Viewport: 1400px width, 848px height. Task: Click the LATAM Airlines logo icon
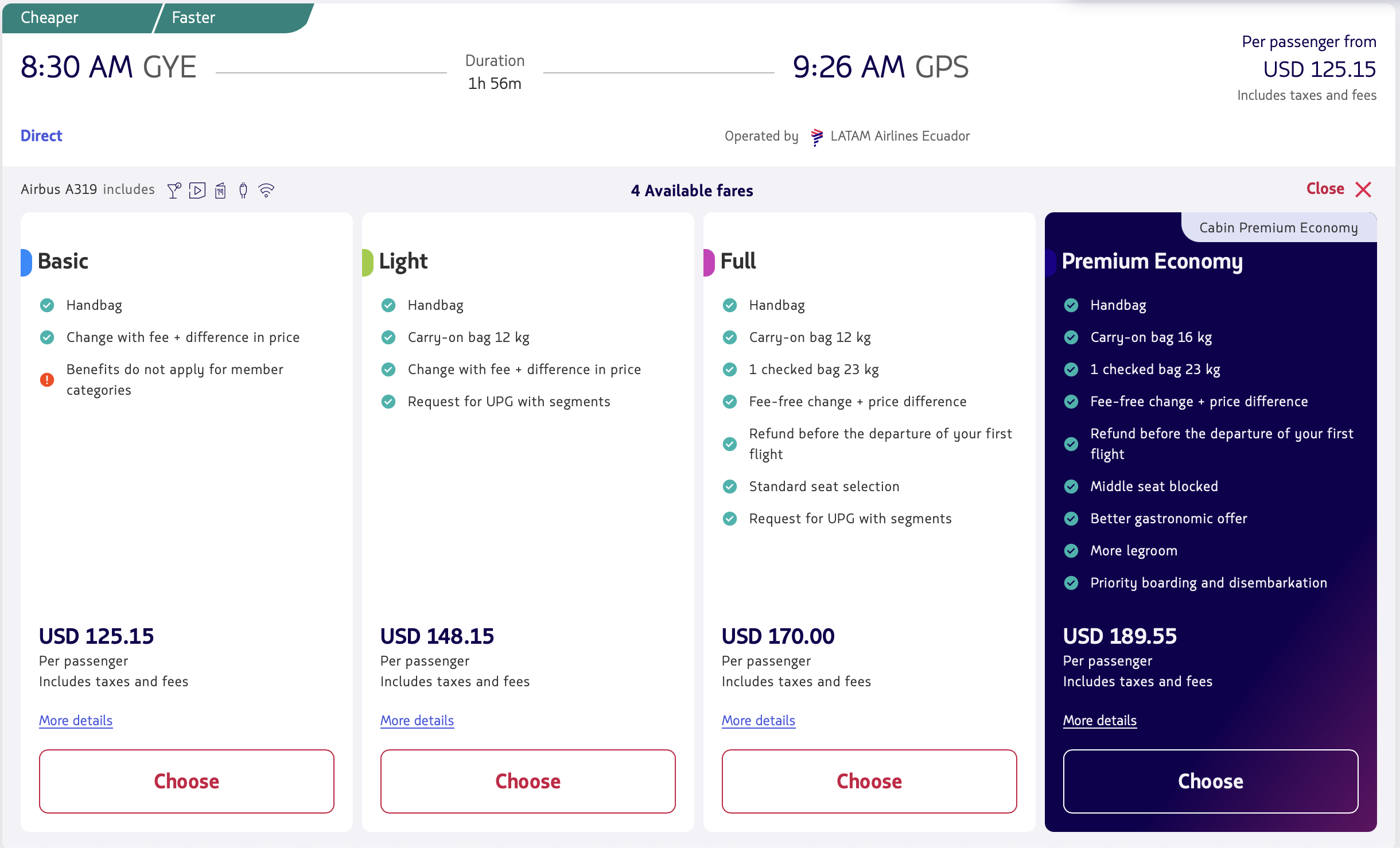817,137
